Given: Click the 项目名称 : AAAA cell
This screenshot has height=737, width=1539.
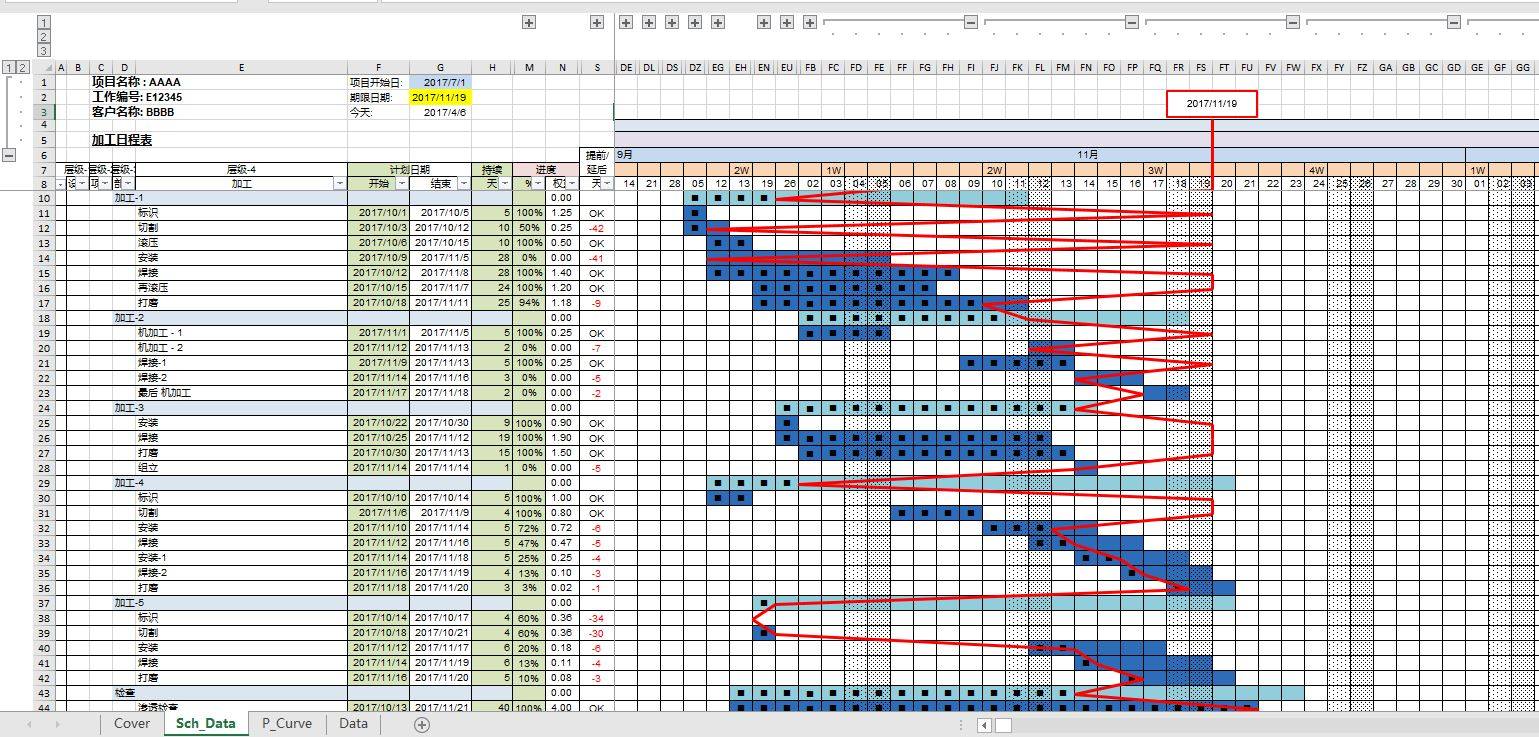Looking at the screenshot, I should (x=137, y=83).
